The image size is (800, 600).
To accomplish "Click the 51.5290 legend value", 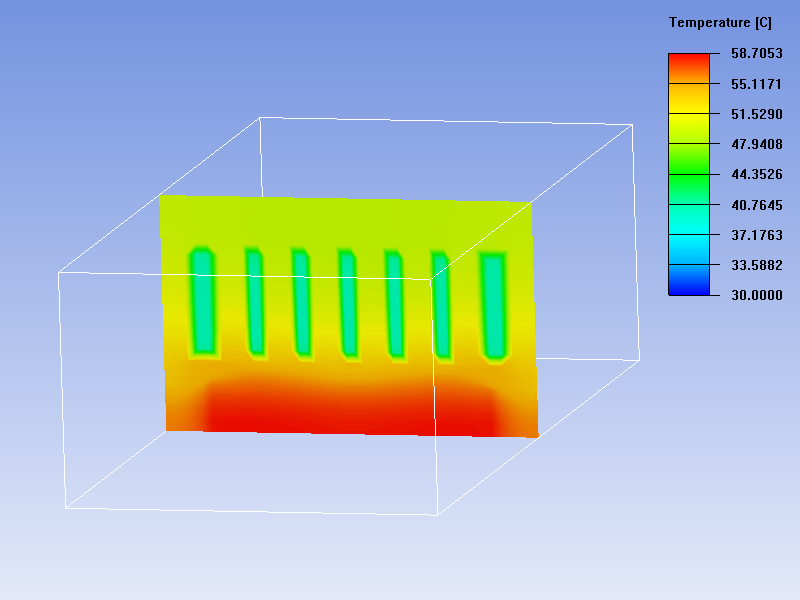I will coord(757,114).
